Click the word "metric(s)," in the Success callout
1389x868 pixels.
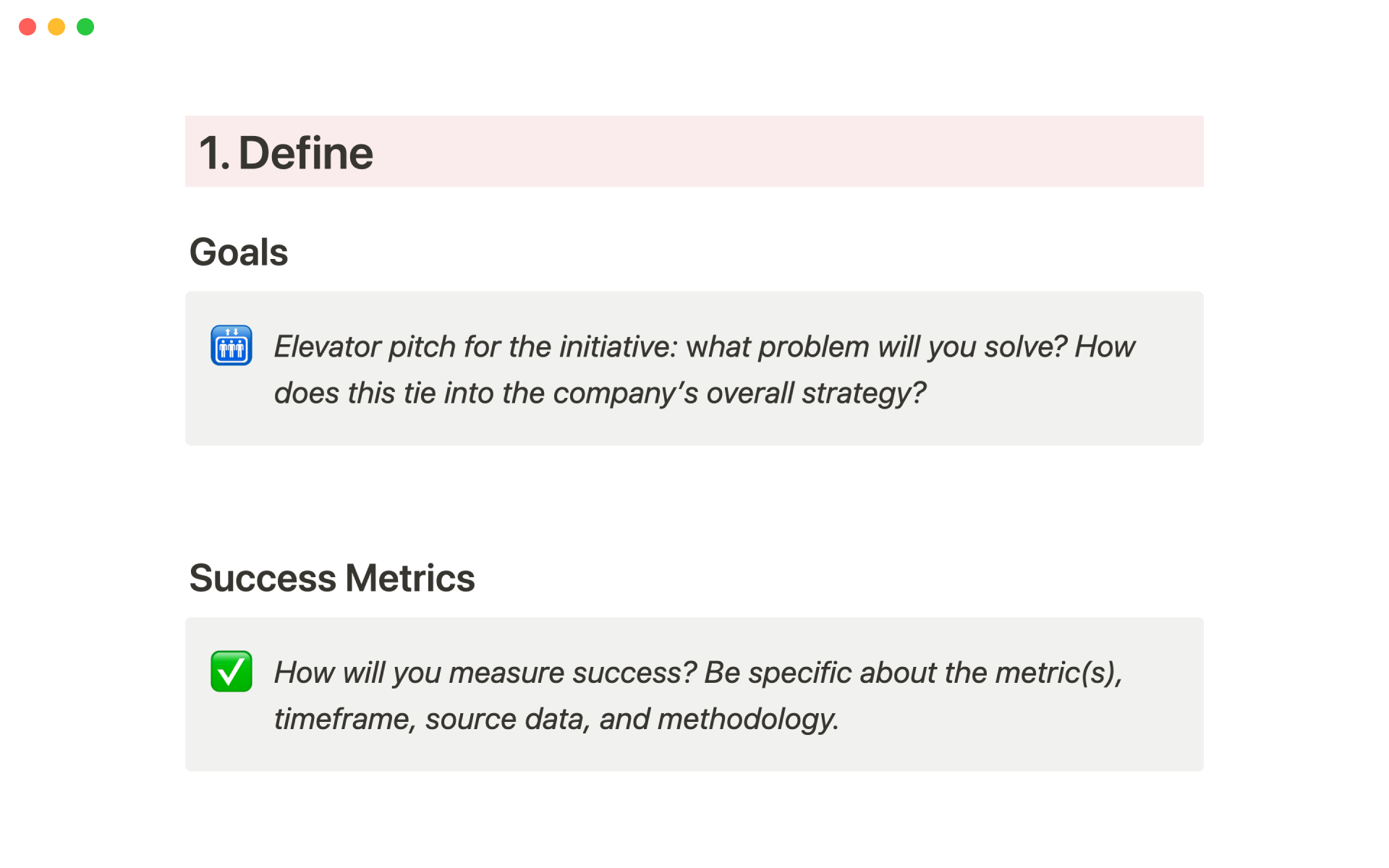(x=1058, y=673)
